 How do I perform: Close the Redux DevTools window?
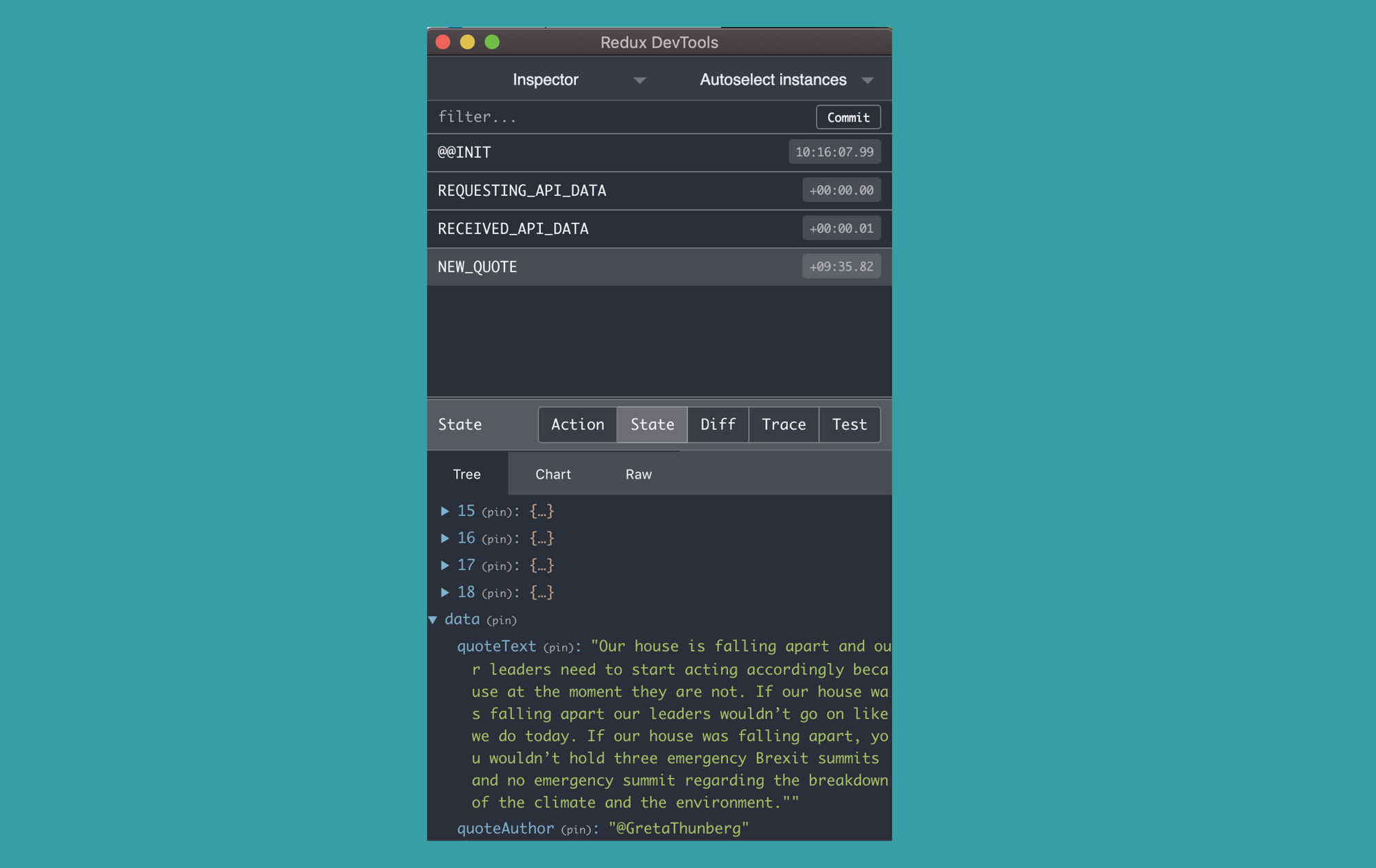443,42
